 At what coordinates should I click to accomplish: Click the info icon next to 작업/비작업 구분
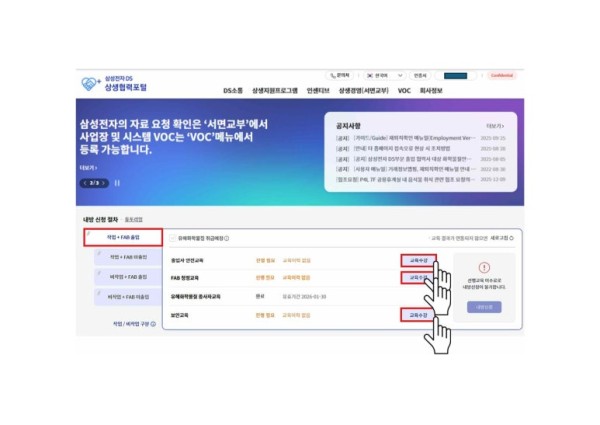(x=153, y=324)
